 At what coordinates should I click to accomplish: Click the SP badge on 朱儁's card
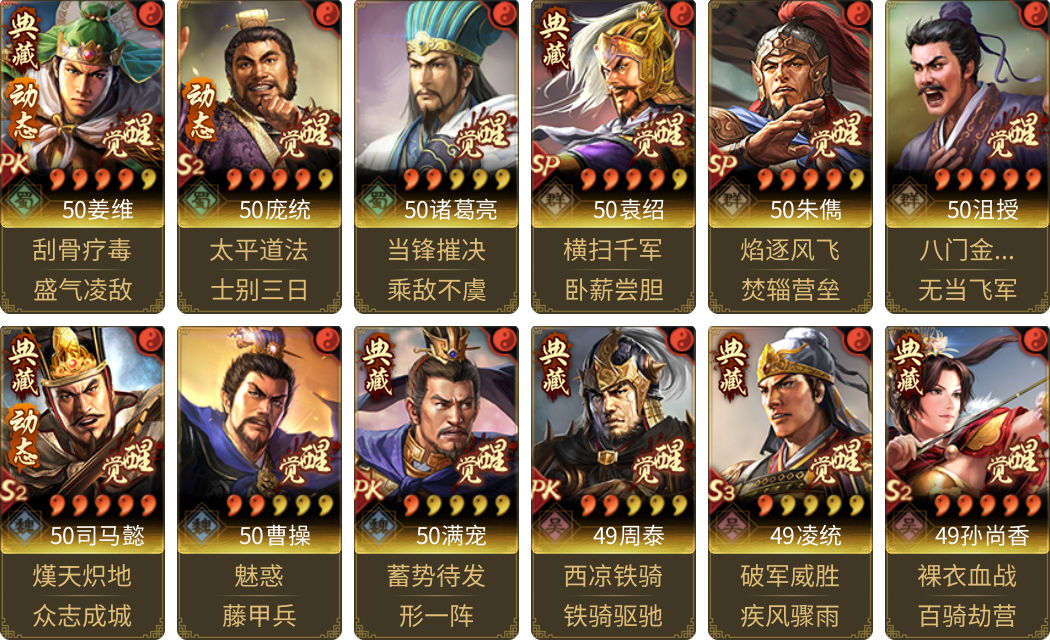pos(723,164)
